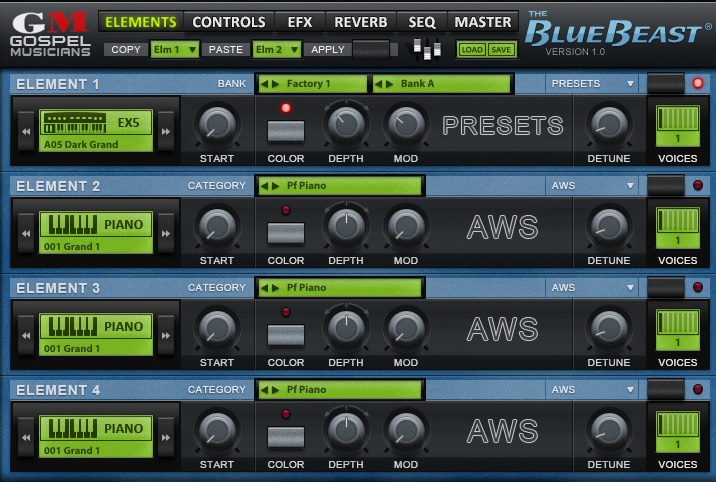This screenshot has height=482, width=716.
Task: Click the A05 Dark Grand preset display
Action: coord(96,131)
